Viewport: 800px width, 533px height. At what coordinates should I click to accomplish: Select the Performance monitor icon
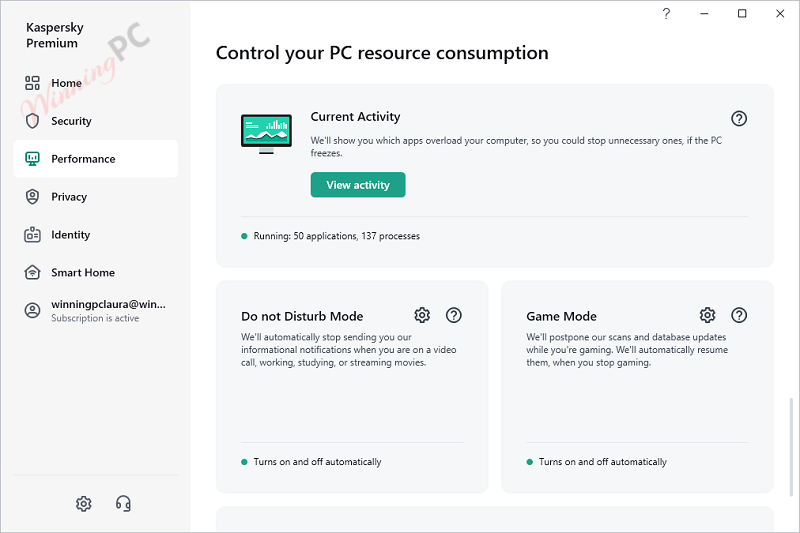pos(32,159)
